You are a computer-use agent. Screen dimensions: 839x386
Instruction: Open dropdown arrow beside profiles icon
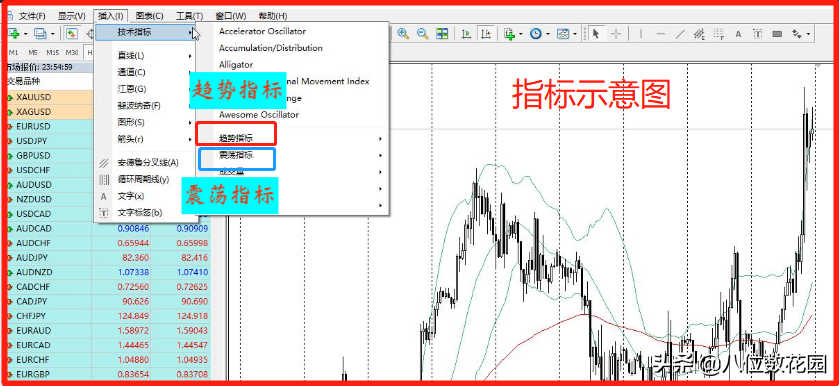(52, 34)
